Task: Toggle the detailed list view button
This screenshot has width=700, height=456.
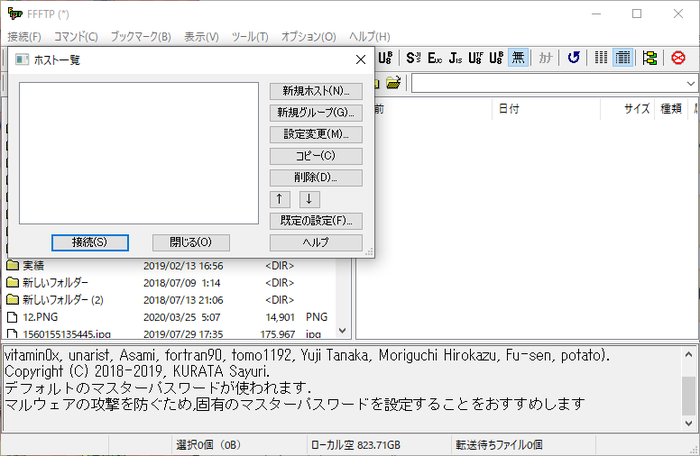Action: click(x=623, y=58)
